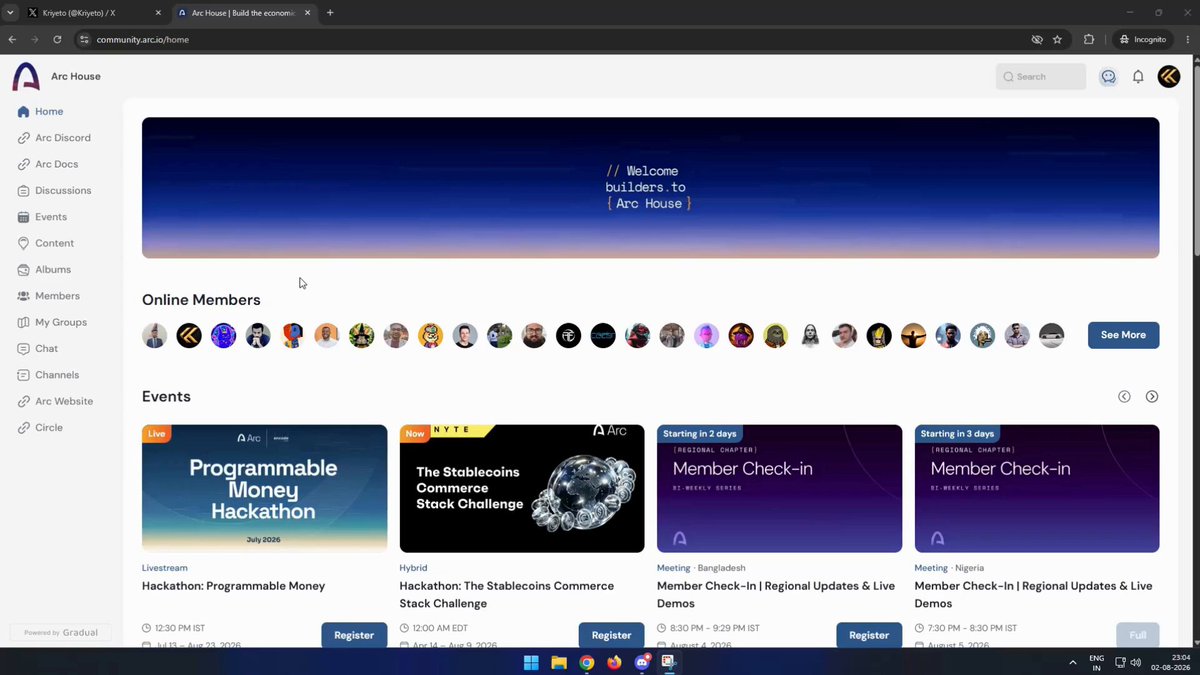Reload the page in the browser

[x=57, y=40]
